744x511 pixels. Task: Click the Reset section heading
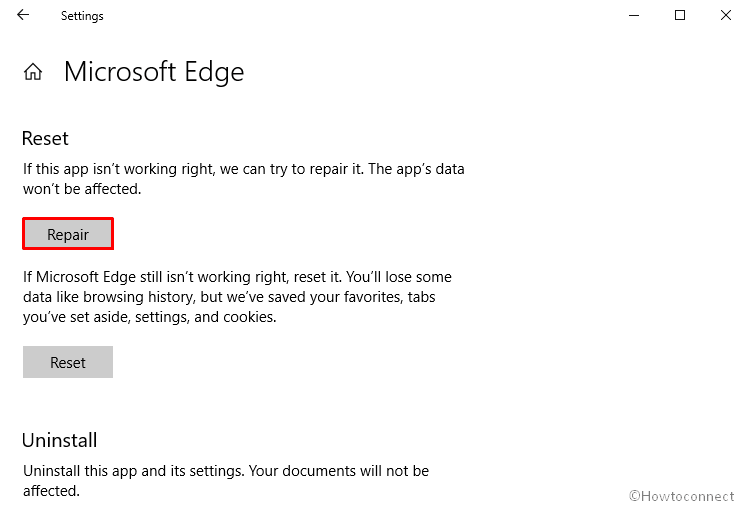point(45,138)
